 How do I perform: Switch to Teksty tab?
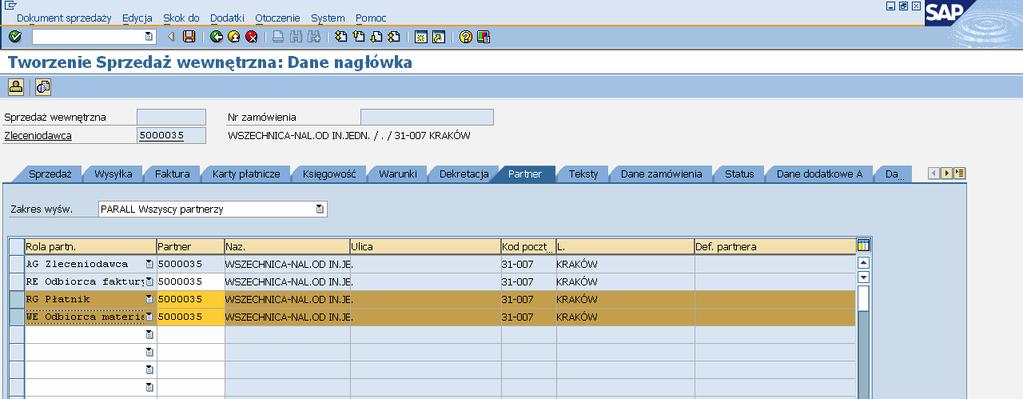(x=583, y=174)
